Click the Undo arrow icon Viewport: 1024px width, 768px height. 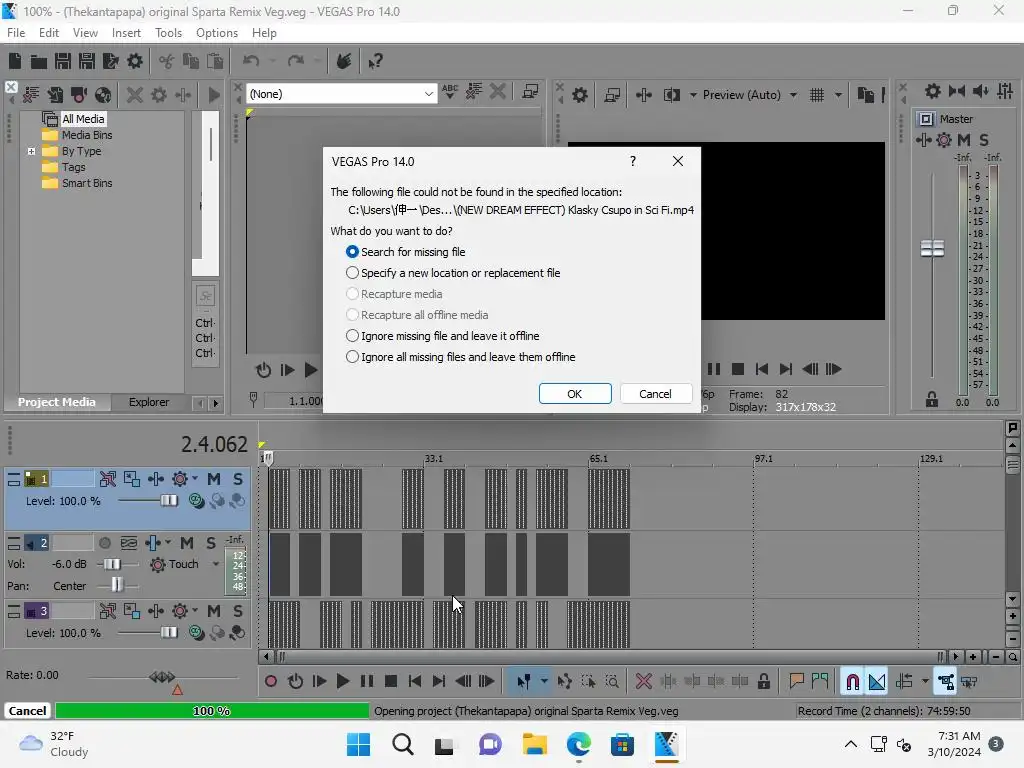[x=251, y=61]
